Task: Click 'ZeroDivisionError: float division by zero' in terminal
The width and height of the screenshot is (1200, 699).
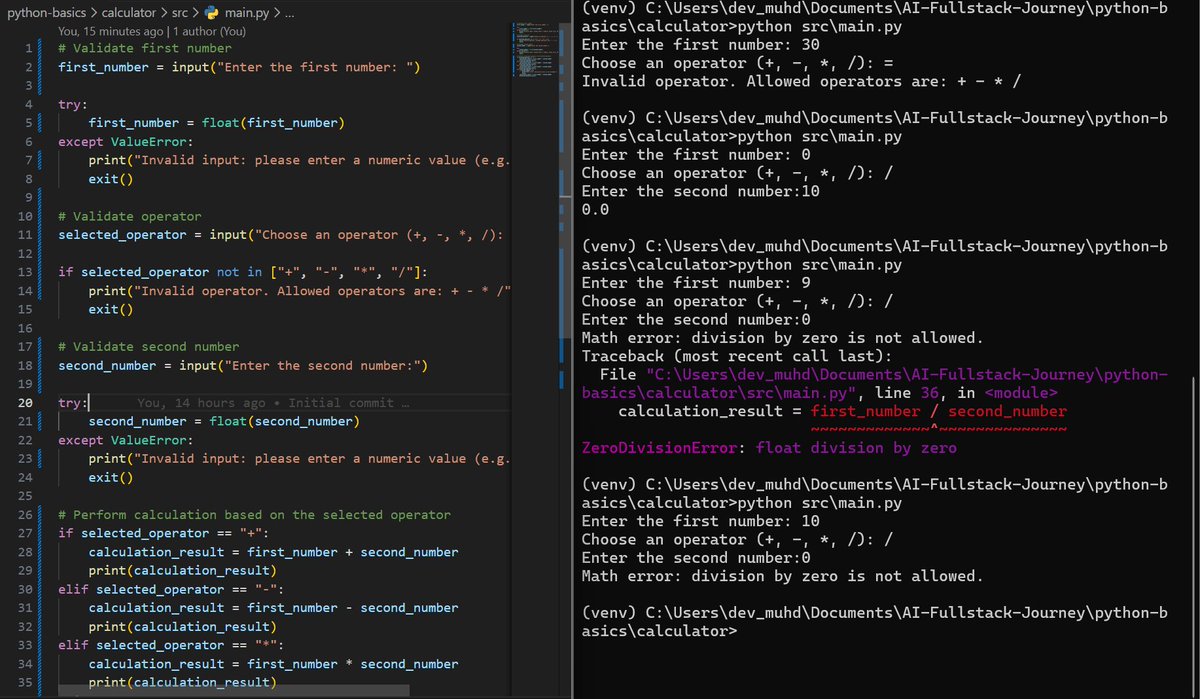Action: coord(769,448)
